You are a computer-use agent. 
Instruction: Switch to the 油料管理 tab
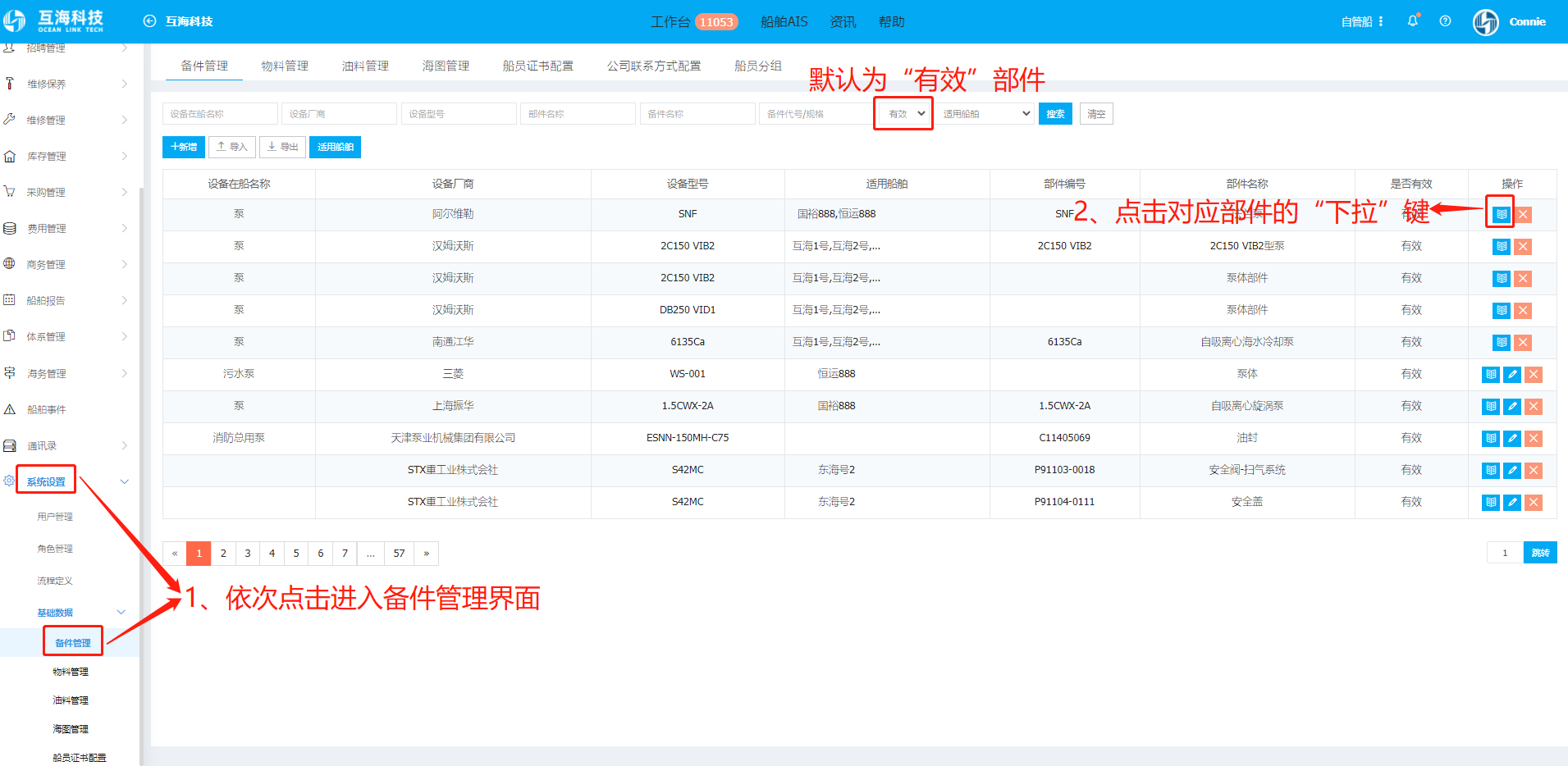click(x=365, y=66)
